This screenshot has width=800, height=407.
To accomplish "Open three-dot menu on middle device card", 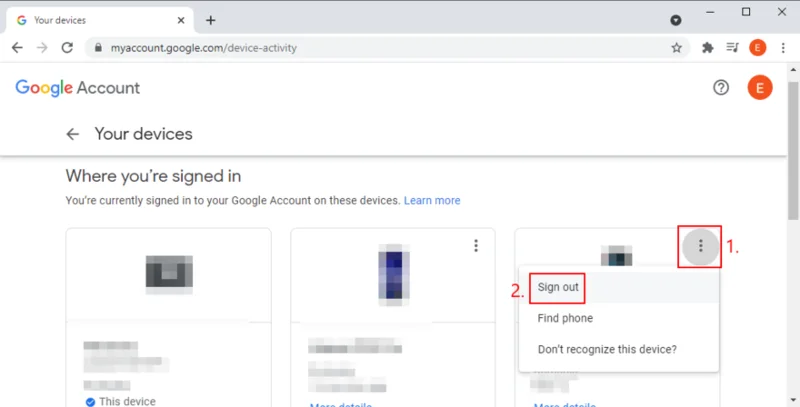I will [476, 246].
